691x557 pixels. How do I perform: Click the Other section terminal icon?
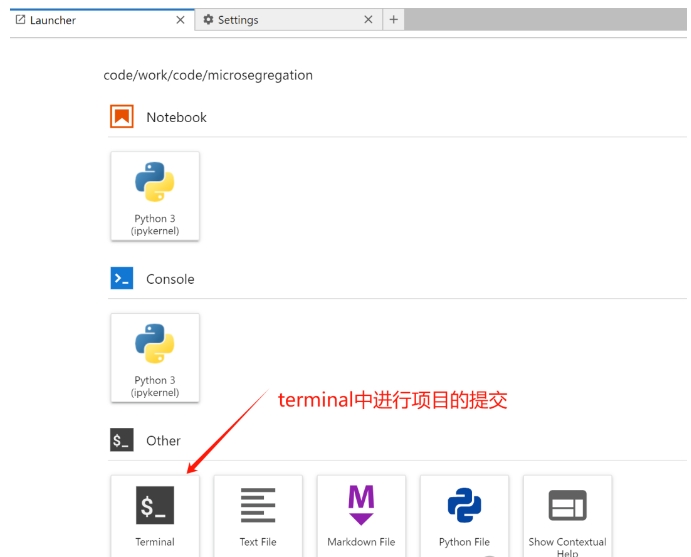(122, 440)
